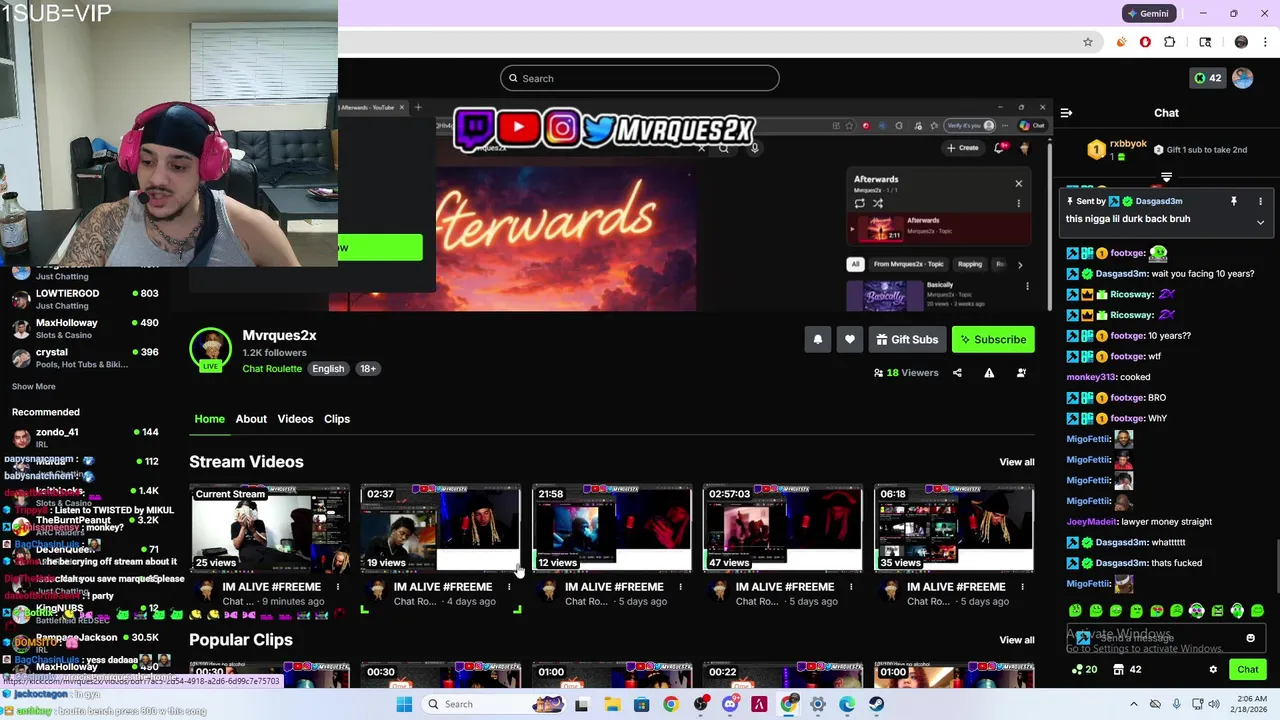The image size is (1280, 720).
Task: Bookmark page with star icon in address bar
Action: (x=1088, y=42)
